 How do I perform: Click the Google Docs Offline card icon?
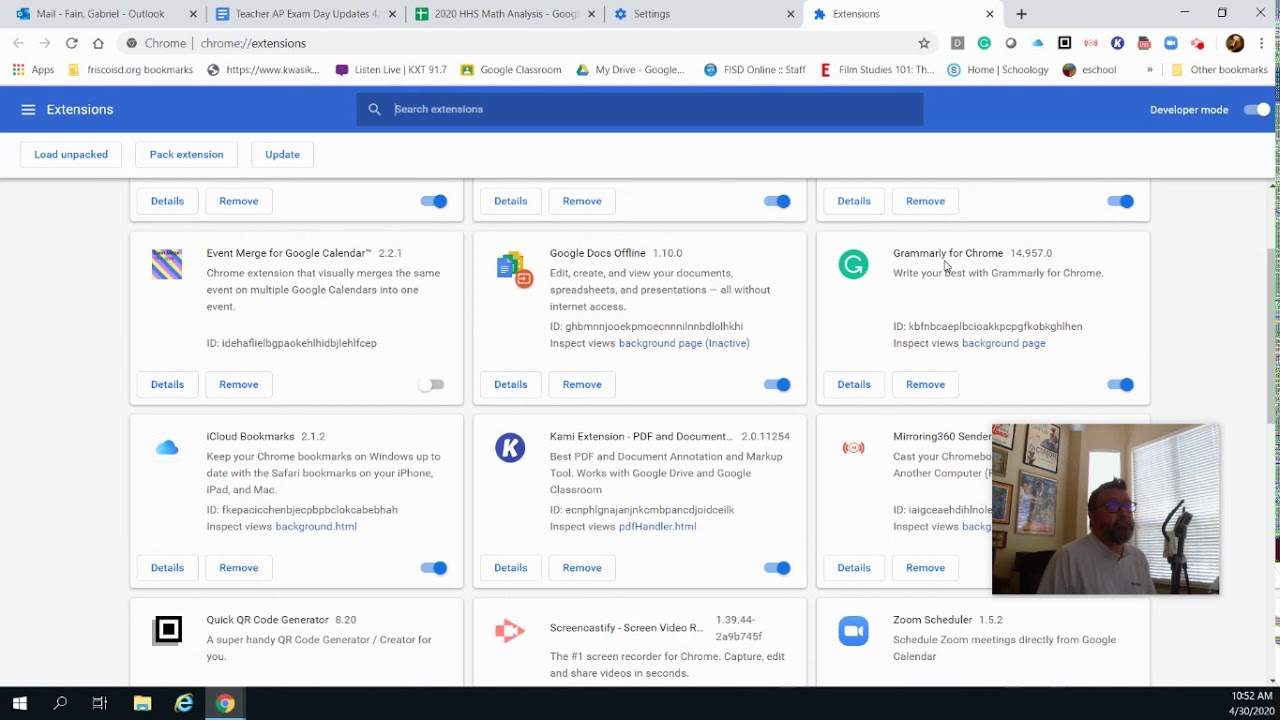tap(514, 269)
